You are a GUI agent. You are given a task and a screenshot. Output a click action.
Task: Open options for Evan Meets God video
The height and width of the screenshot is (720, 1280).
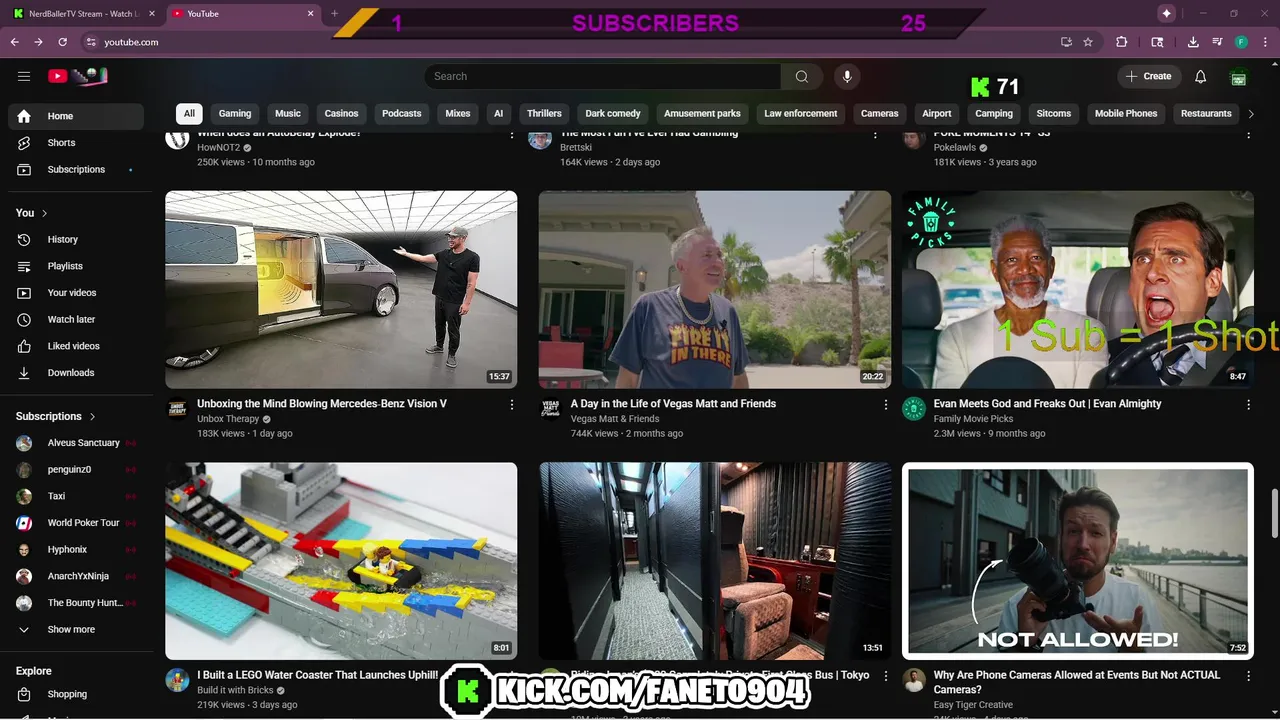pos(1248,405)
